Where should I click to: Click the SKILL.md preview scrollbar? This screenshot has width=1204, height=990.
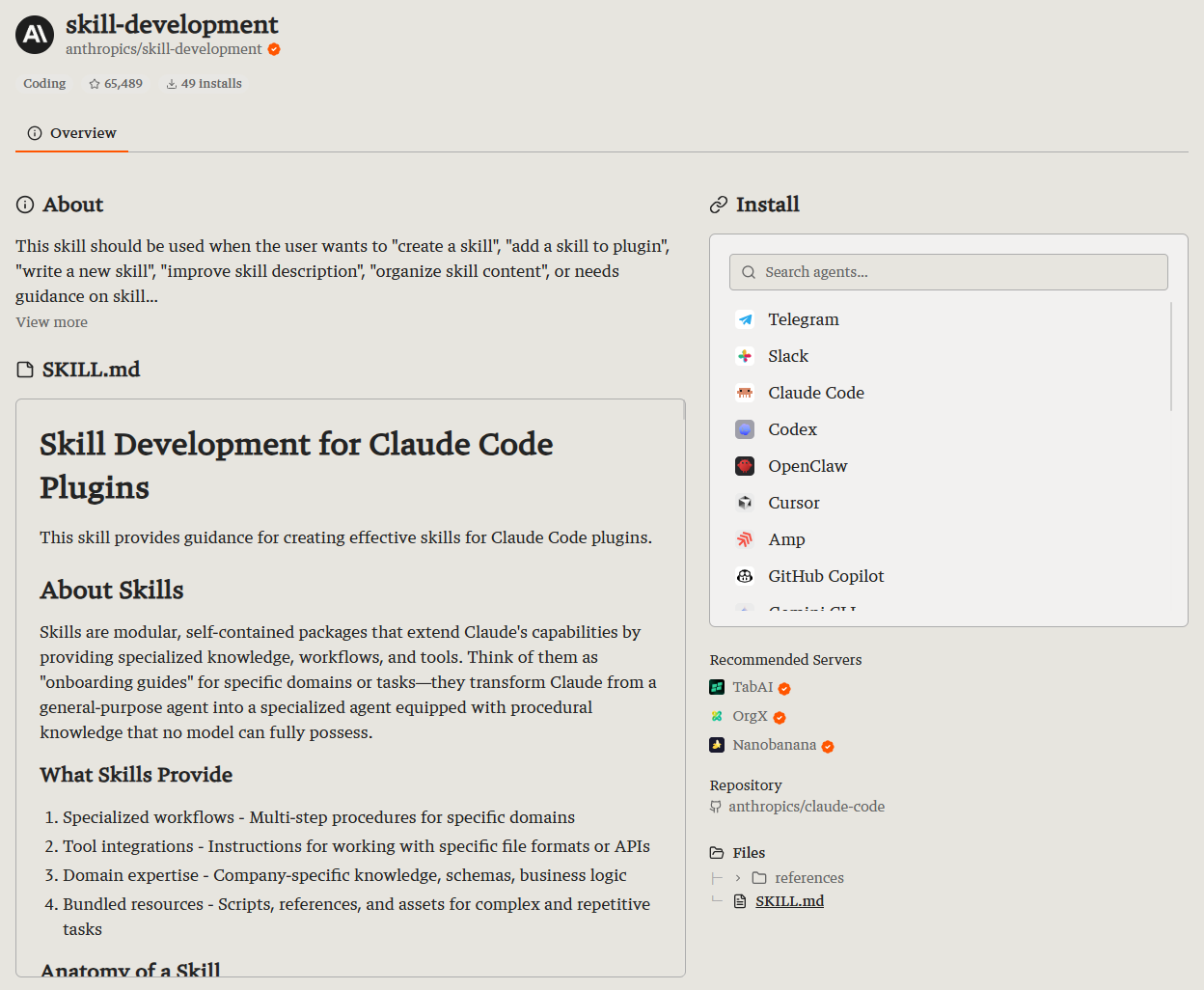[684, 410]
